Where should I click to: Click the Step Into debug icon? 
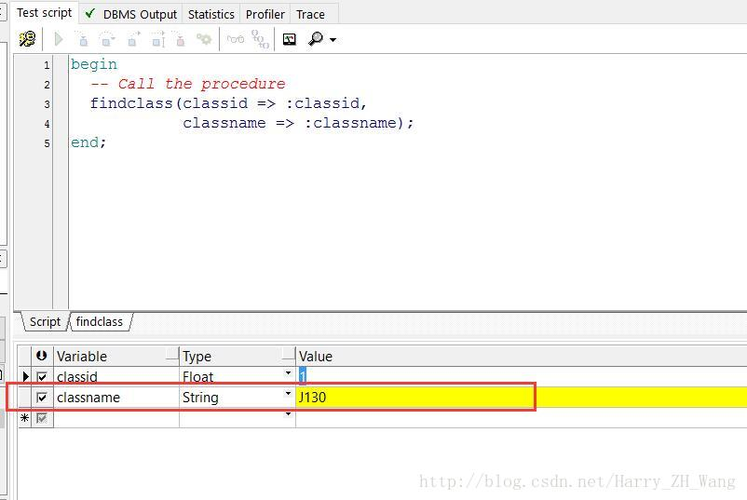(82, 39)
